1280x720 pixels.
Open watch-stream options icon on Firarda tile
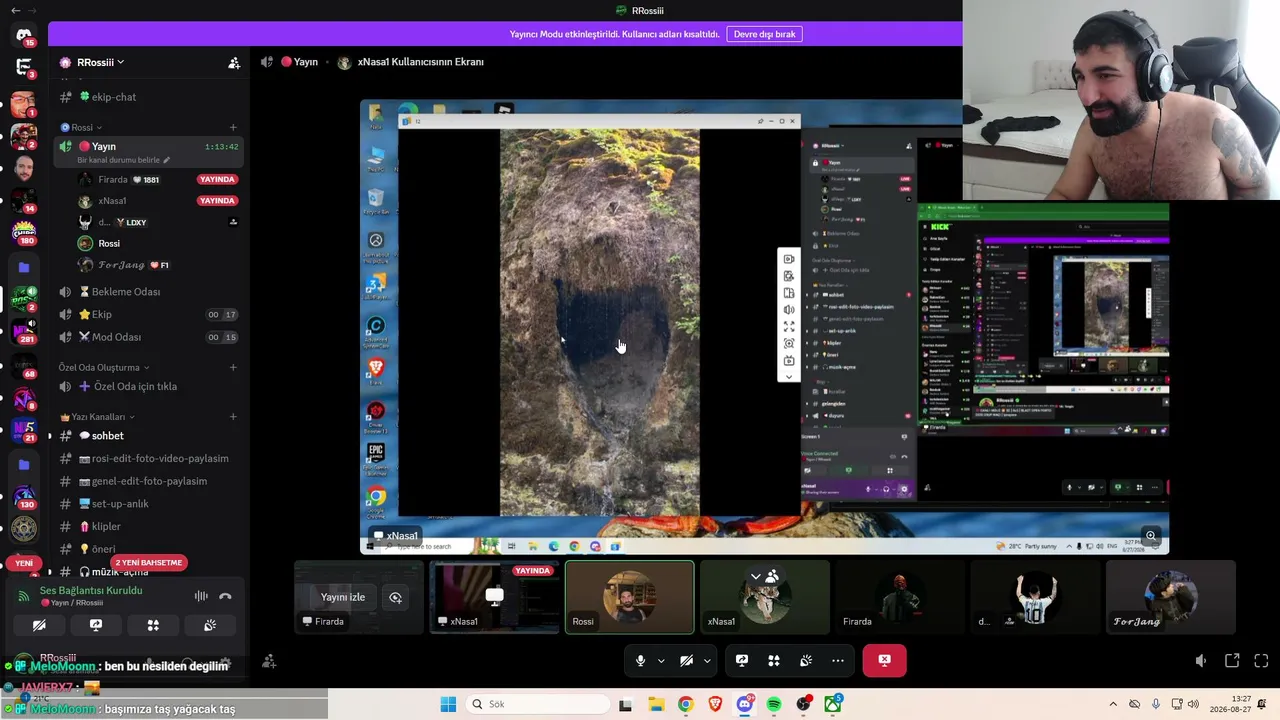click(396, 598)
